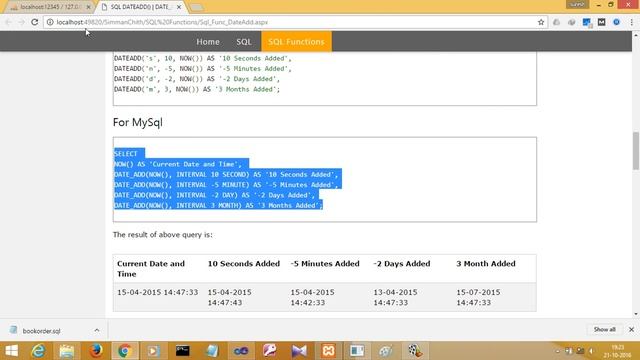The image size is (640, 360).
Task: Bookmark this page with the star icon
Action: point(541,22)
